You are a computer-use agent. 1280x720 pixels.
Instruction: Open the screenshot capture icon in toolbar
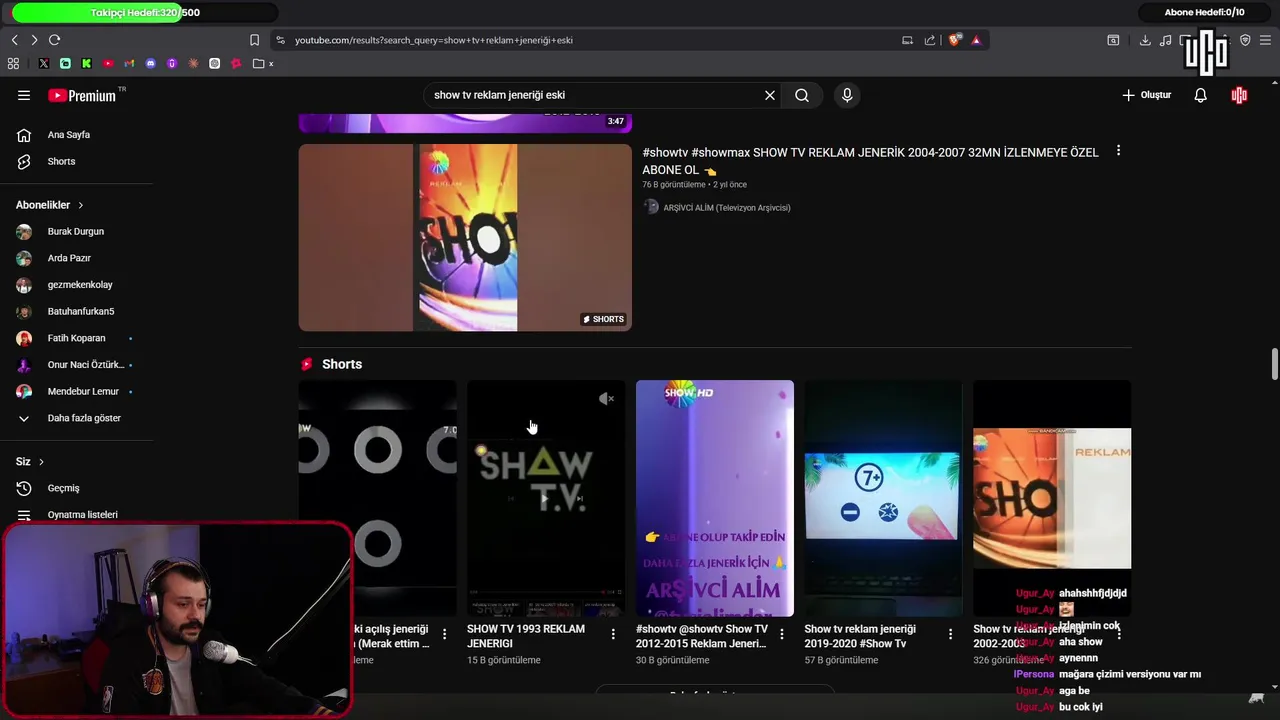1113,40
